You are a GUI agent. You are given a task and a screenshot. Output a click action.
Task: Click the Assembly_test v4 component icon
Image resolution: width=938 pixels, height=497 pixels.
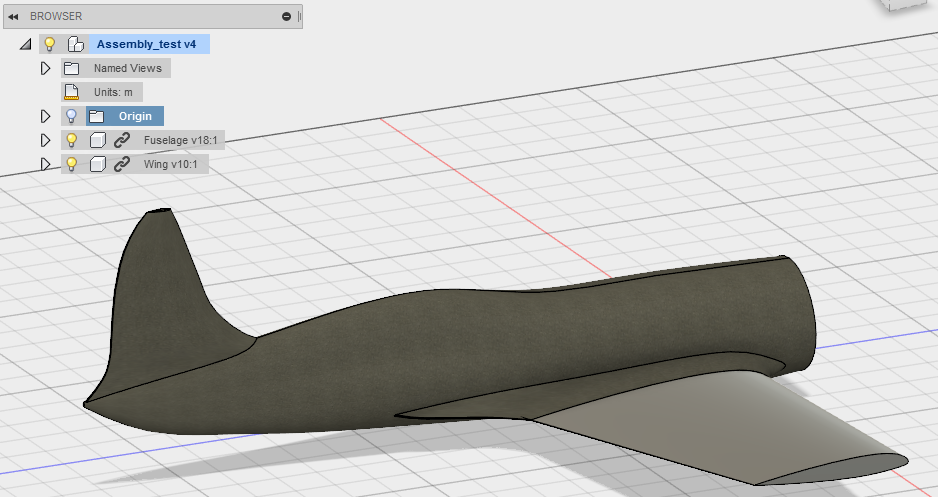74,44
